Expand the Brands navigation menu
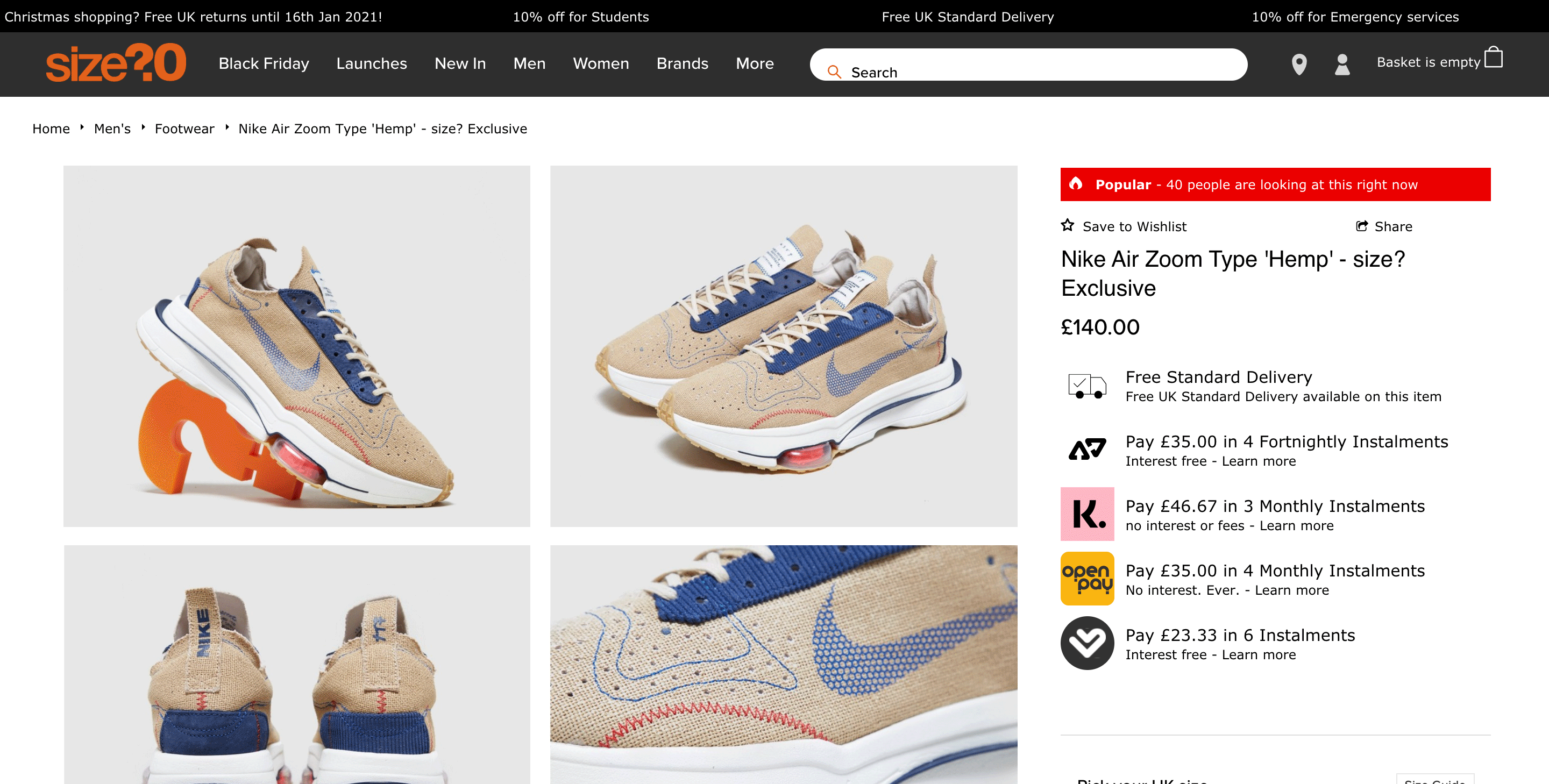The height and width of the screenshot is (784, 1549). point(682,63)
